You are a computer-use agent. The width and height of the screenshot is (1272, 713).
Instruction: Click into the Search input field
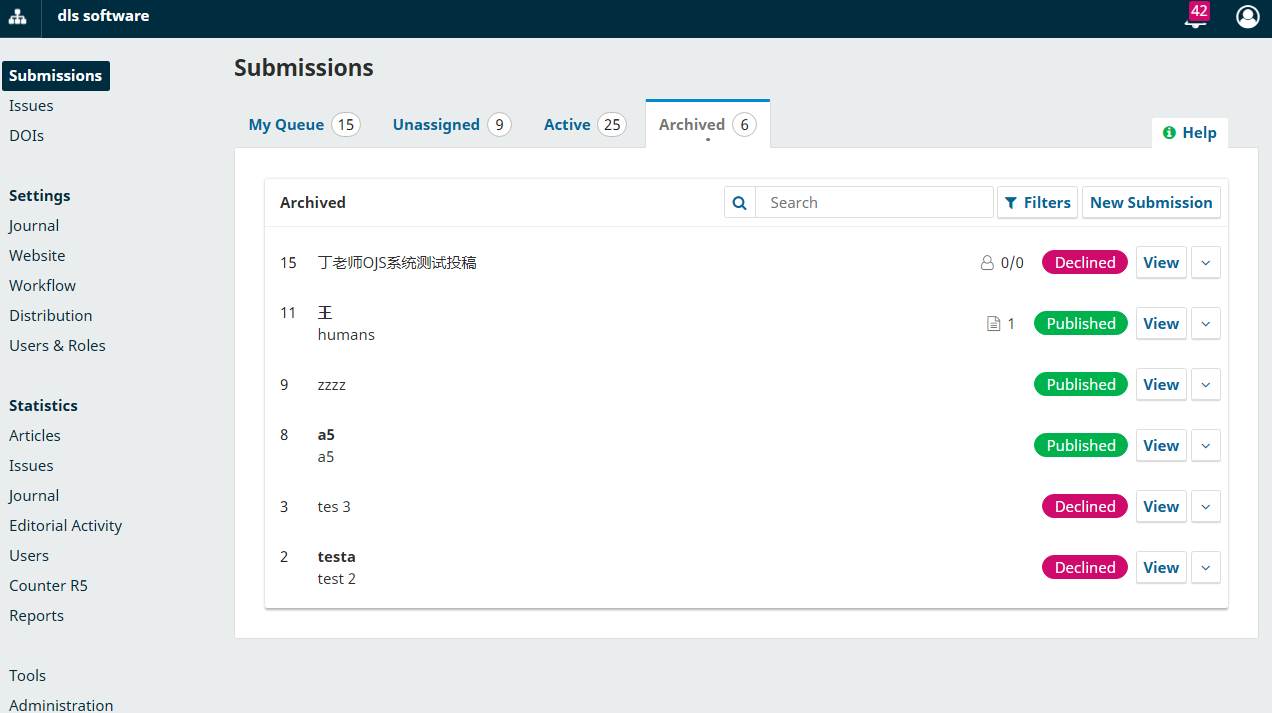pyautogui.click(x=873, y=203)
